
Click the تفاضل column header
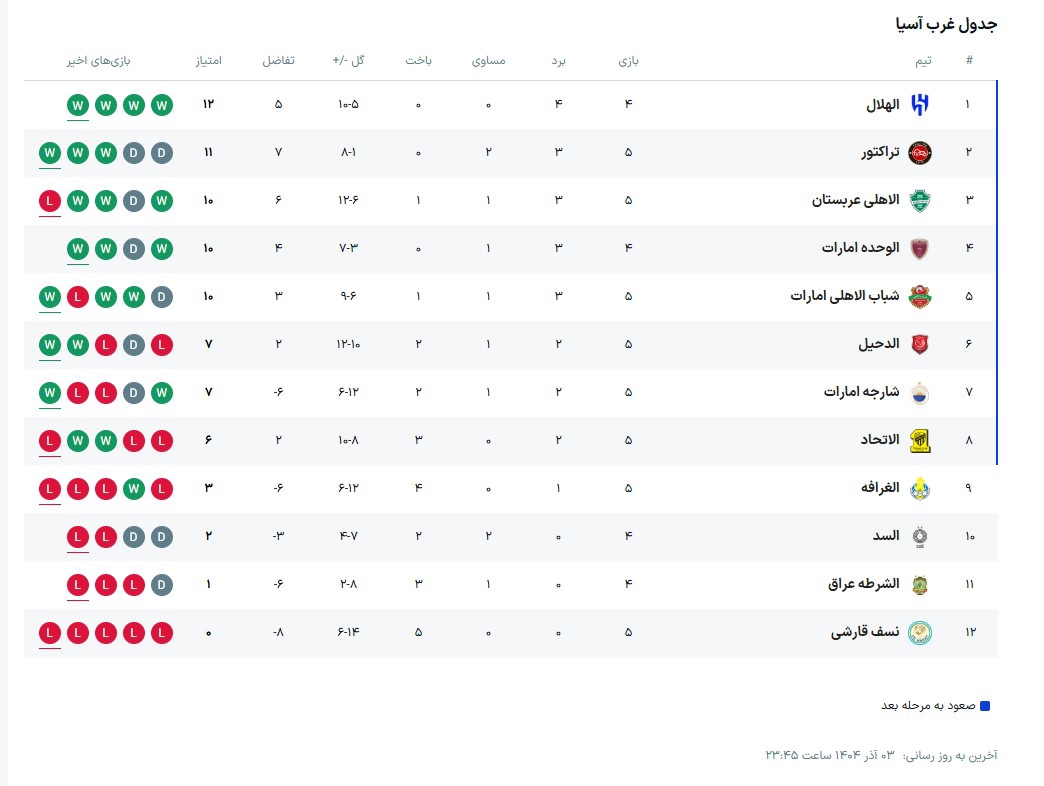click(x=278, y=61)
